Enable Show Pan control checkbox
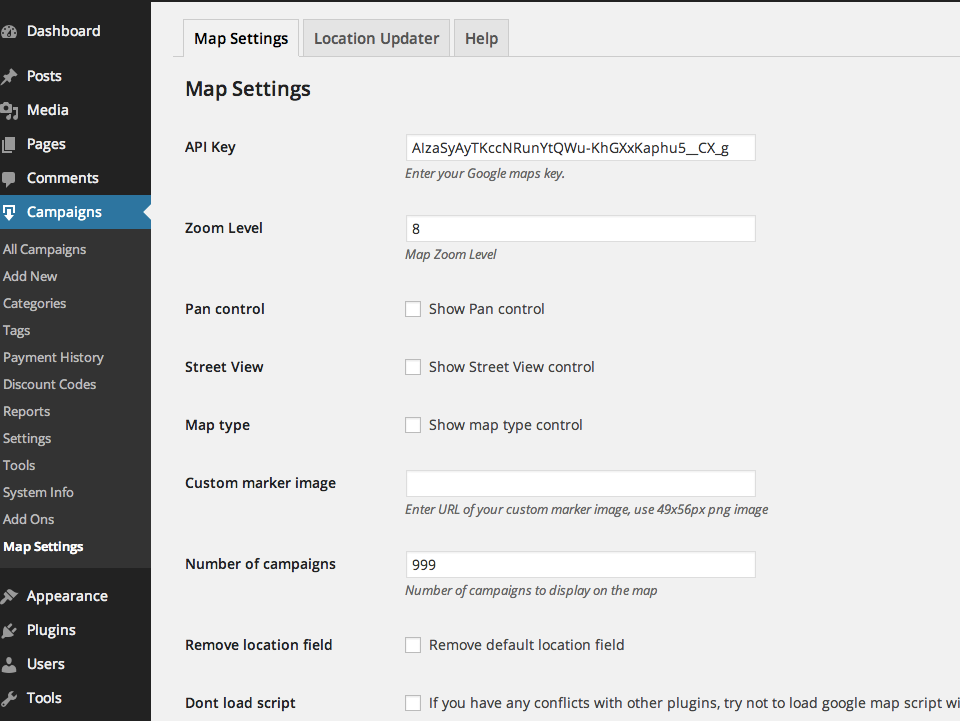Screen dimensions: 960x721 pos(413,309)
